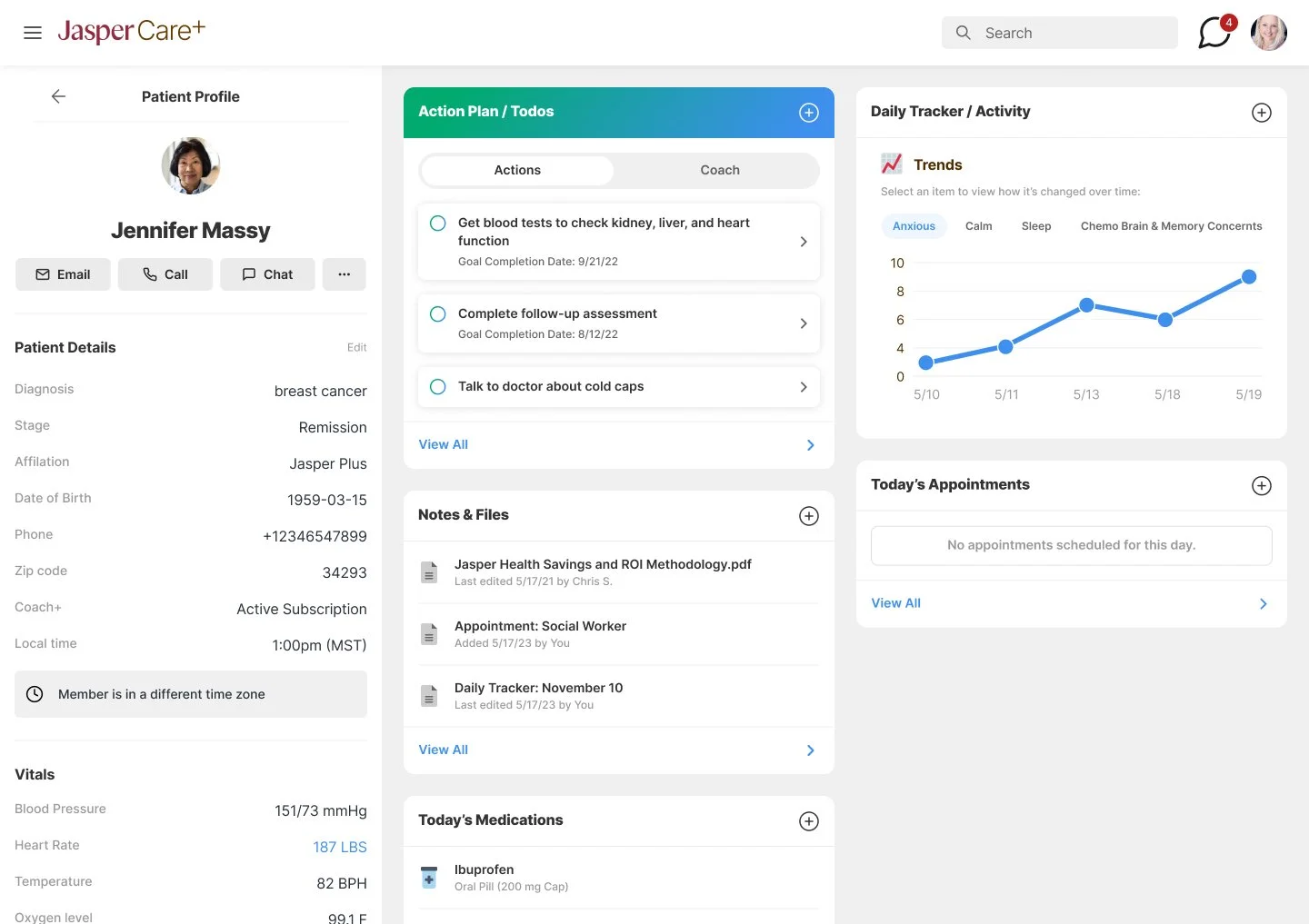Viewport: 1309px width, 924px height.
Task: Check off Talk to doctor about cold caps
Action: point(437,386)
